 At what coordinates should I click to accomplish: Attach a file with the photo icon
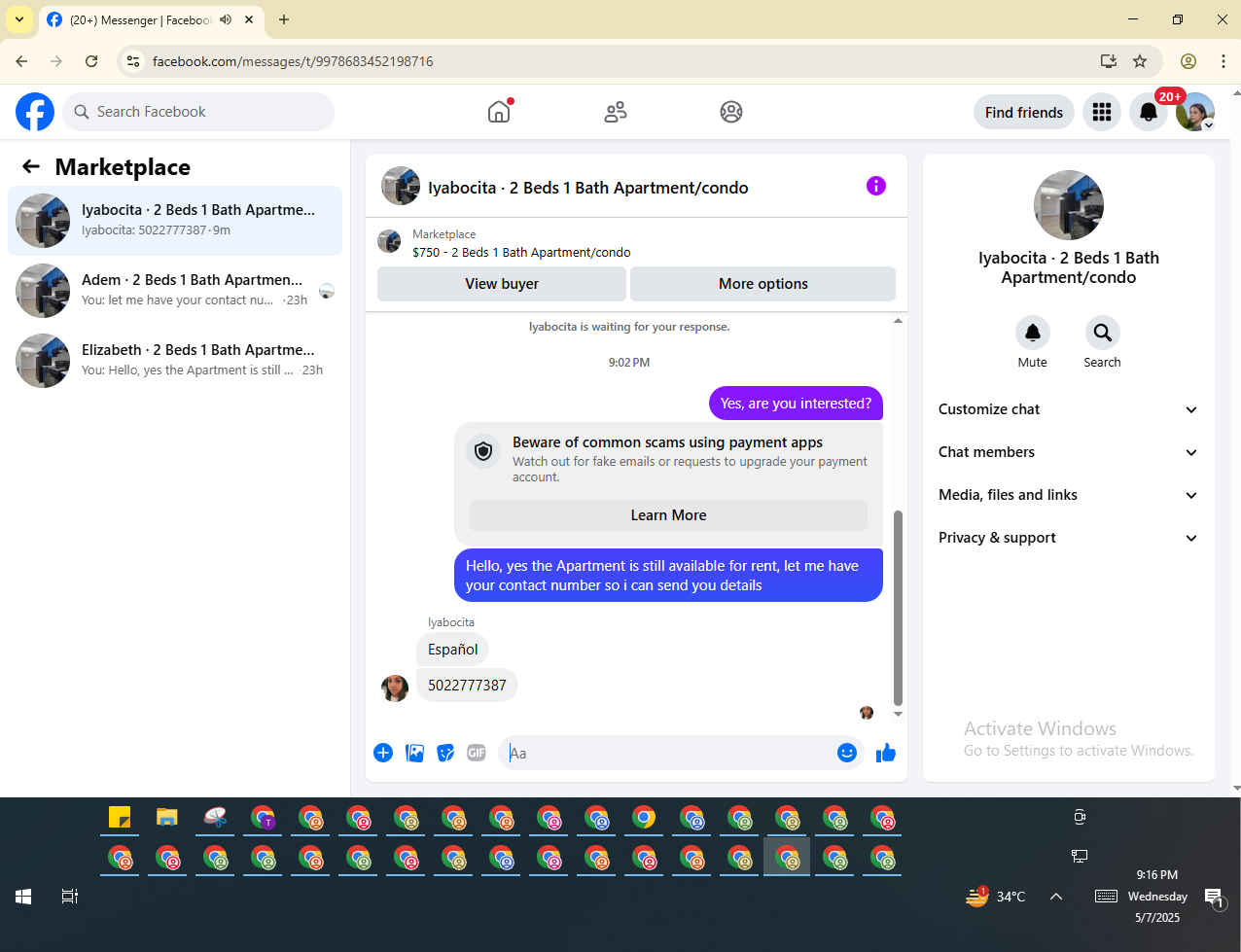tap(414, 753)
